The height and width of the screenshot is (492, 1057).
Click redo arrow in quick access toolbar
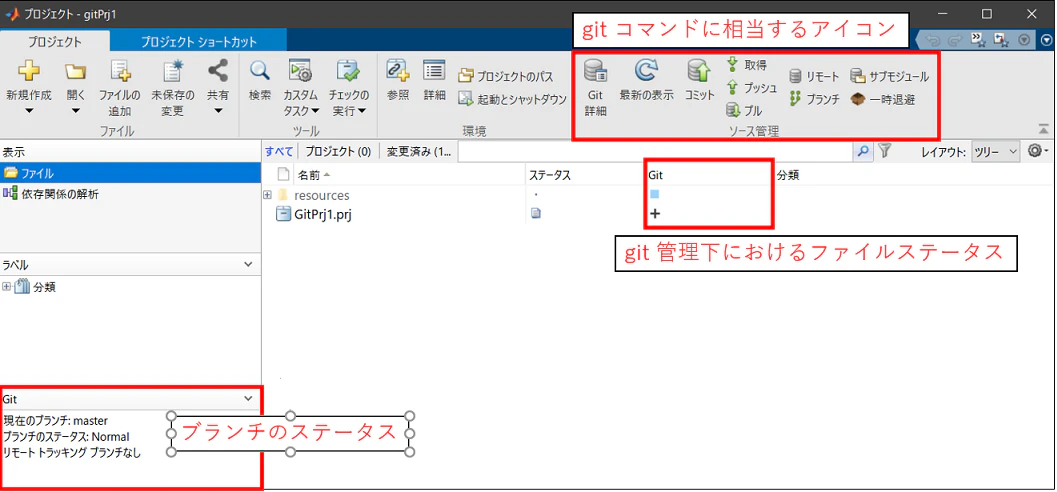(956, 40)
